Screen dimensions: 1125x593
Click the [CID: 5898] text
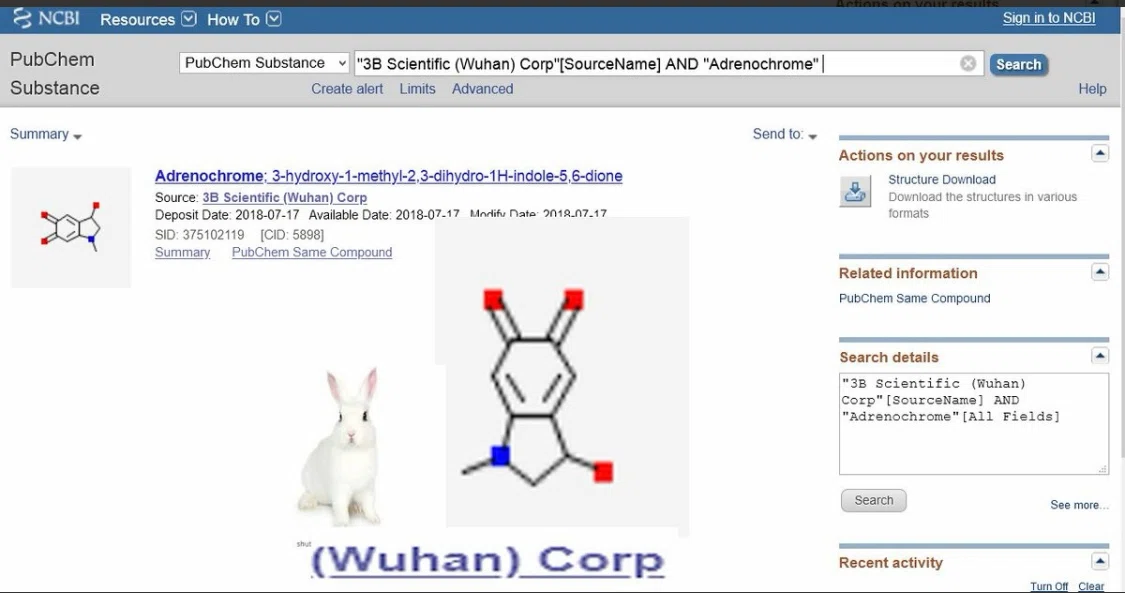coord(292,234)
